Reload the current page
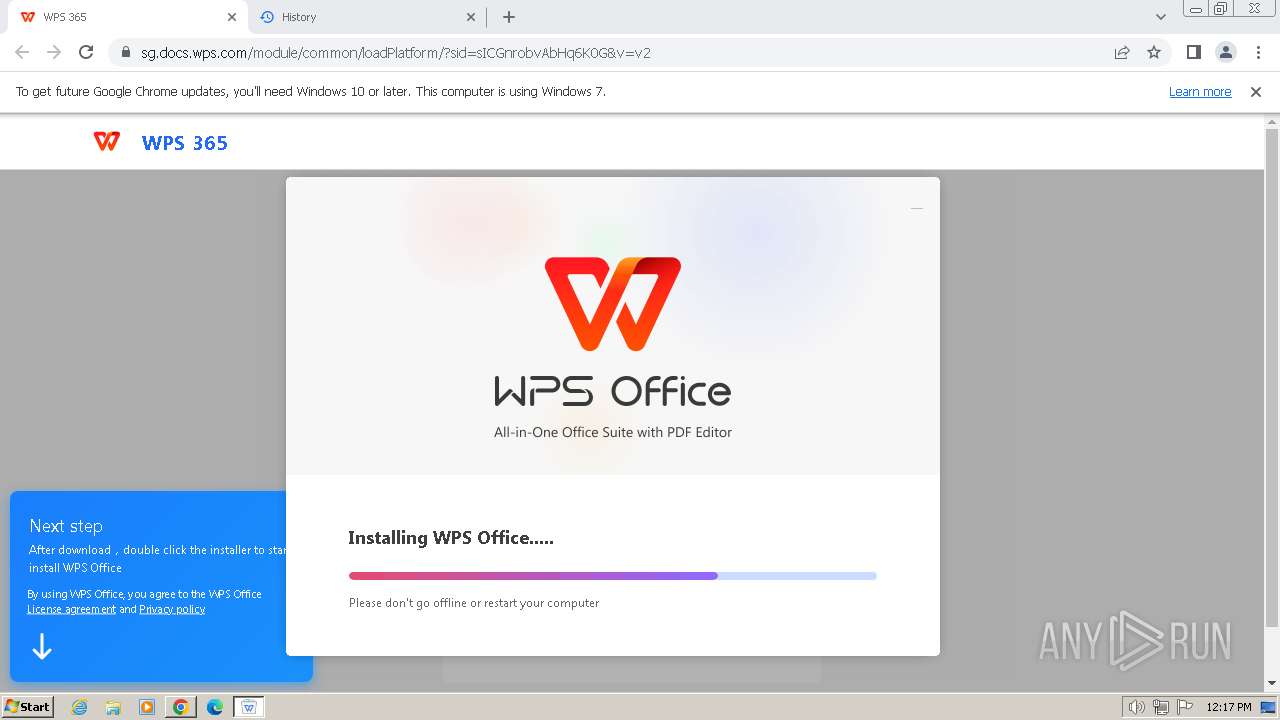 [x=86, y=52]
